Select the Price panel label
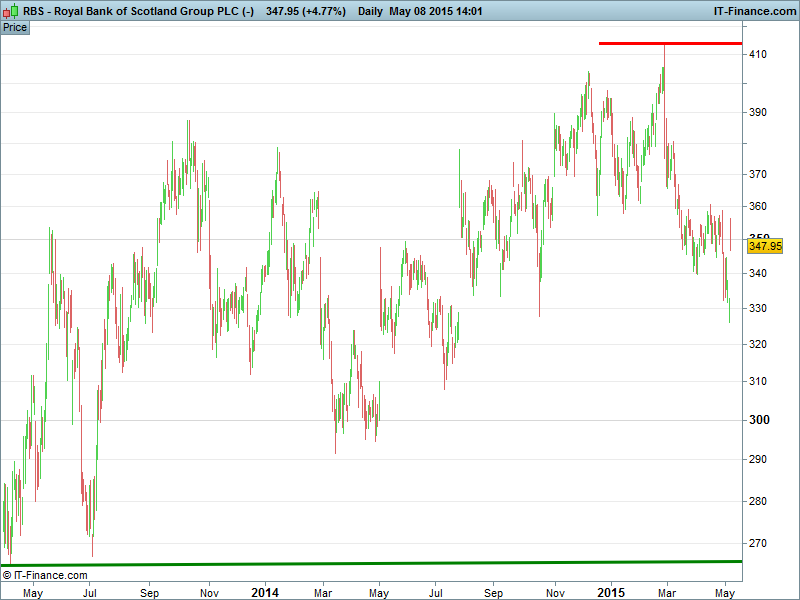The width and height of the screenshot is (800, 600). tap(15, 27)
